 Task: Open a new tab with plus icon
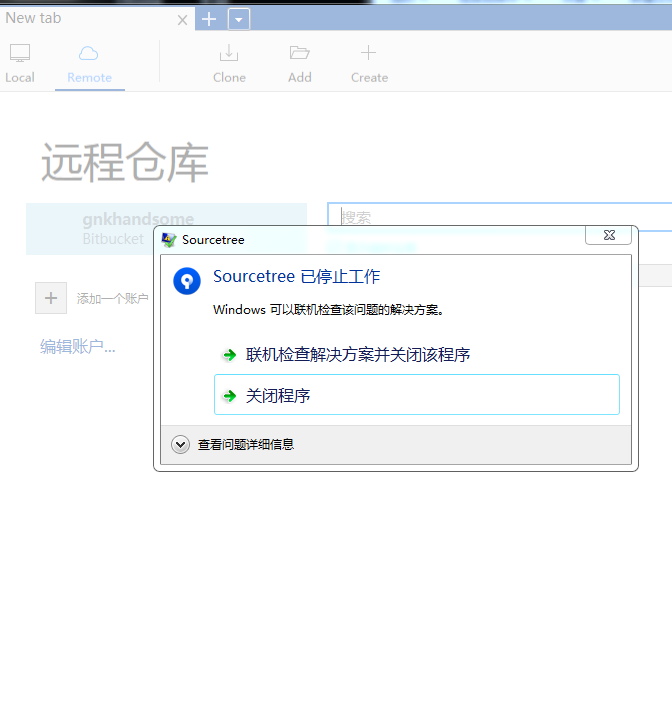tap(209, 19)
